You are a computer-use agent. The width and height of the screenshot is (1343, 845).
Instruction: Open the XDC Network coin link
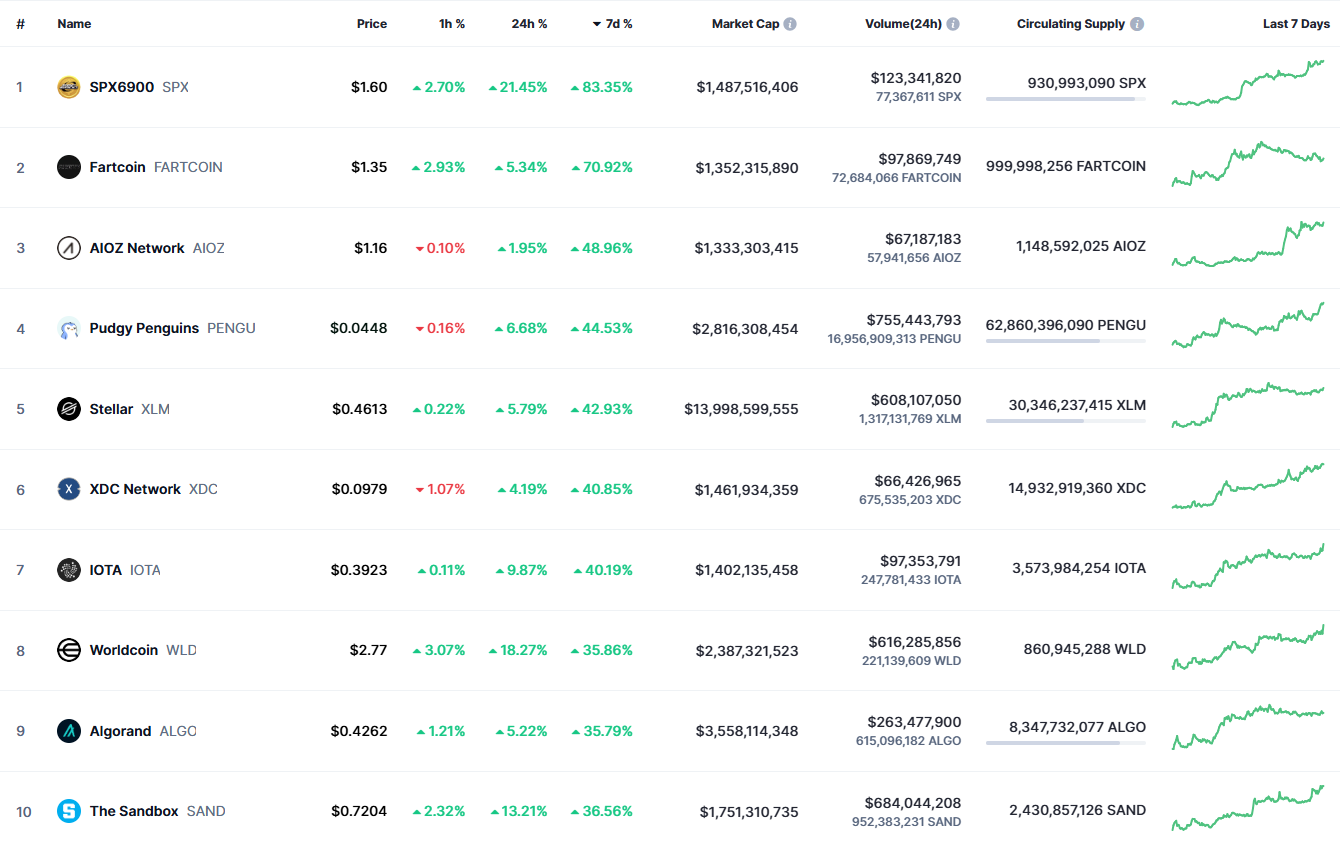(137, 489)
